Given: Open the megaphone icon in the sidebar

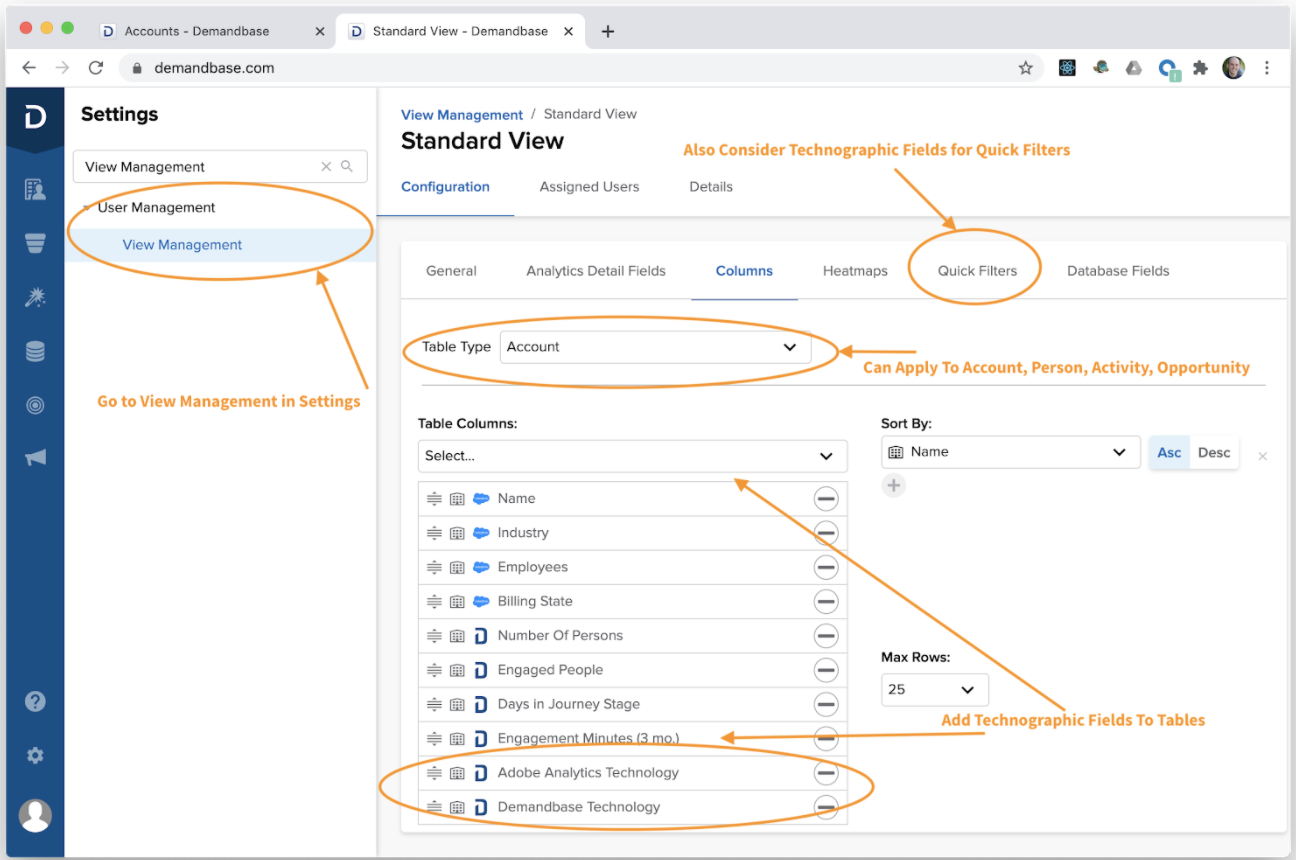Looking at the screenshot, I should (x=35, y=458).
